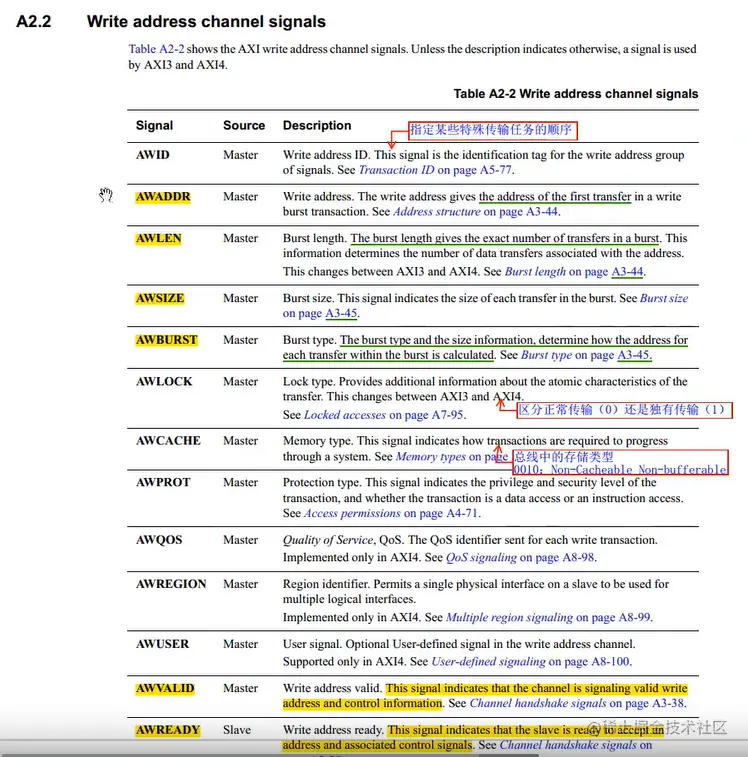Follow Channel handshake signals page A3-38 link
Viewport: 748px width, 757px height.
(x=577, y=703)
